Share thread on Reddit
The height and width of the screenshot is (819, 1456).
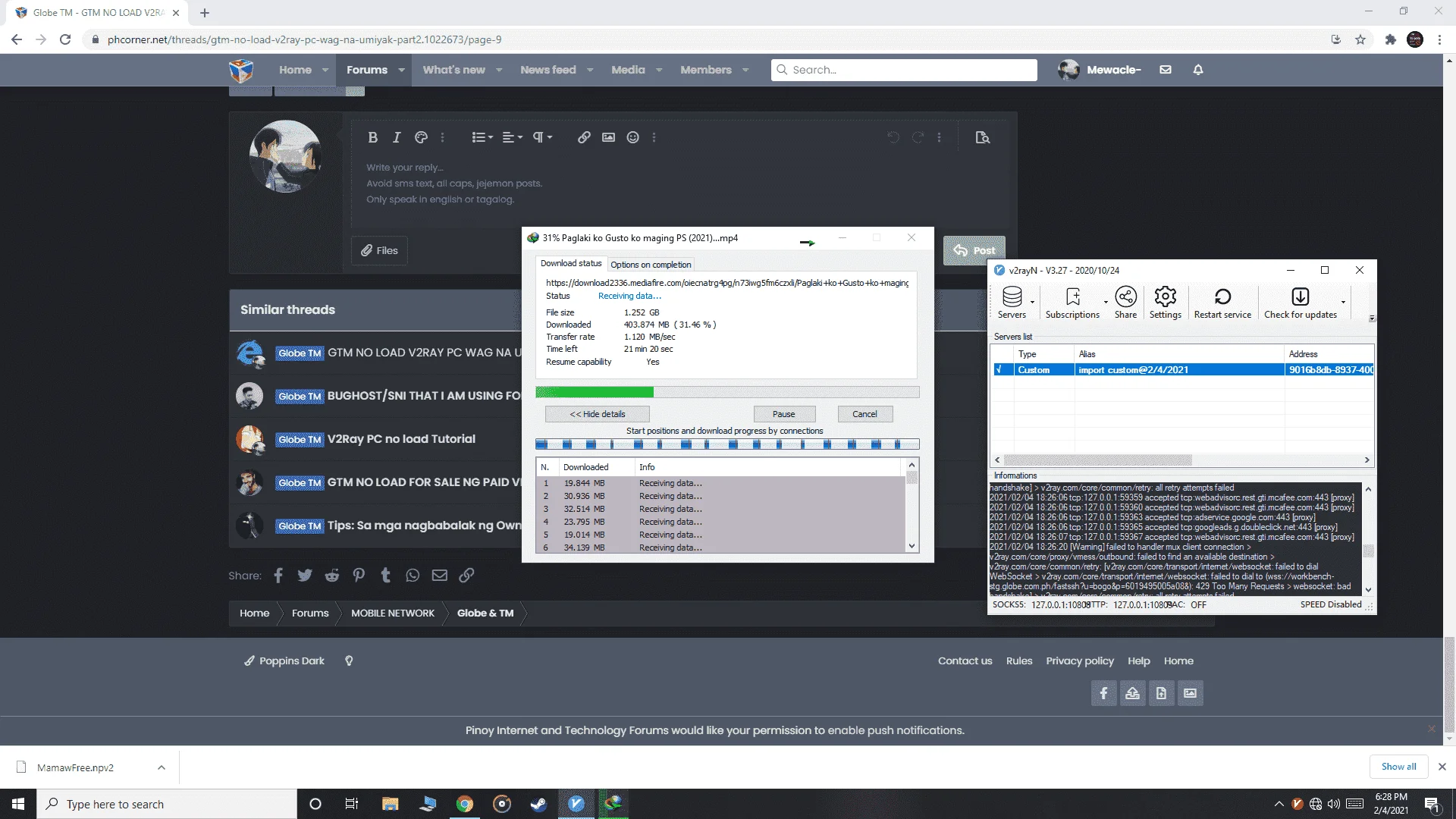pyautogui.click(x=332, y=576)
